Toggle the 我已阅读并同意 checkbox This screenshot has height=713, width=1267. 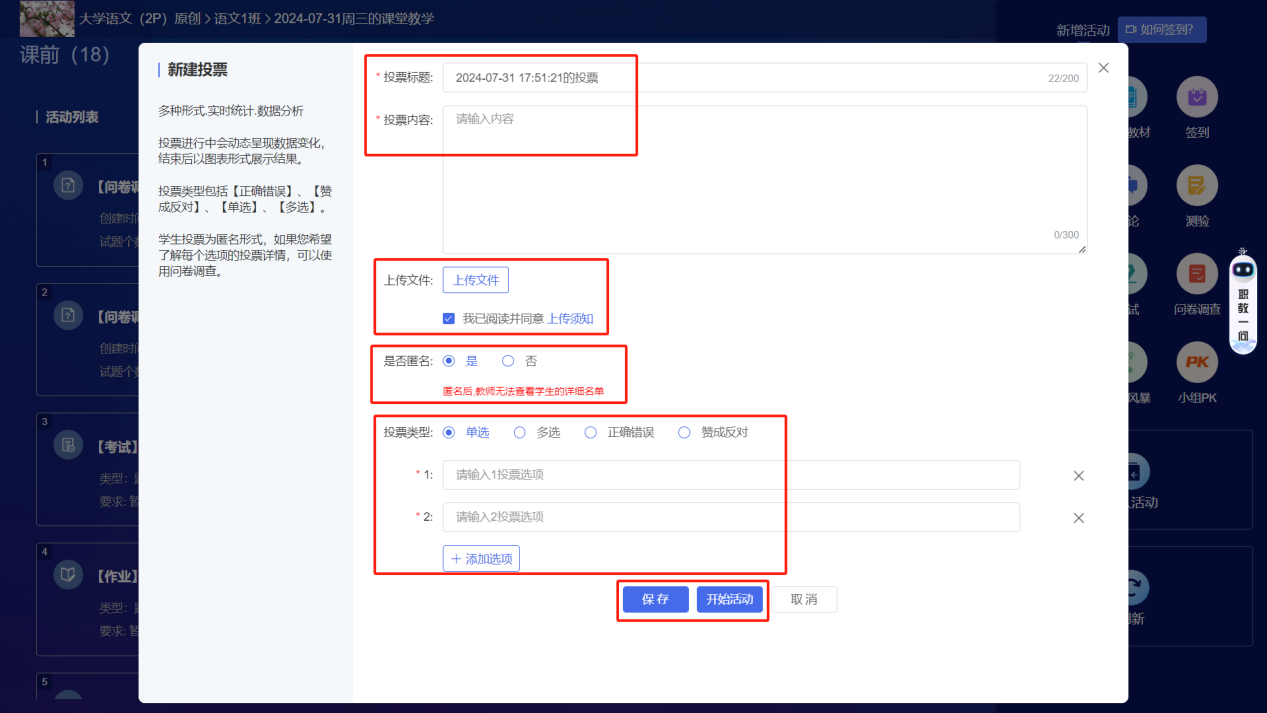449,319
